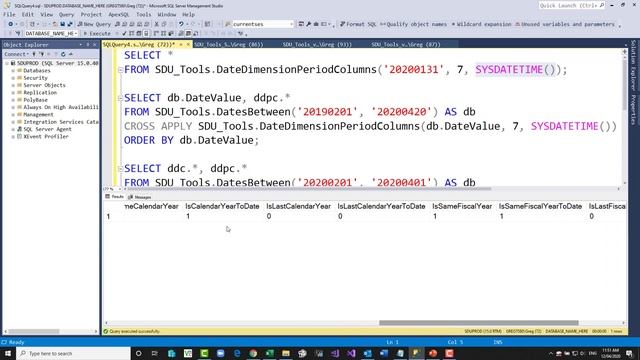640x360 pixels.
Task: Expand the Server Objects node
Action: (x=13, y=85)
